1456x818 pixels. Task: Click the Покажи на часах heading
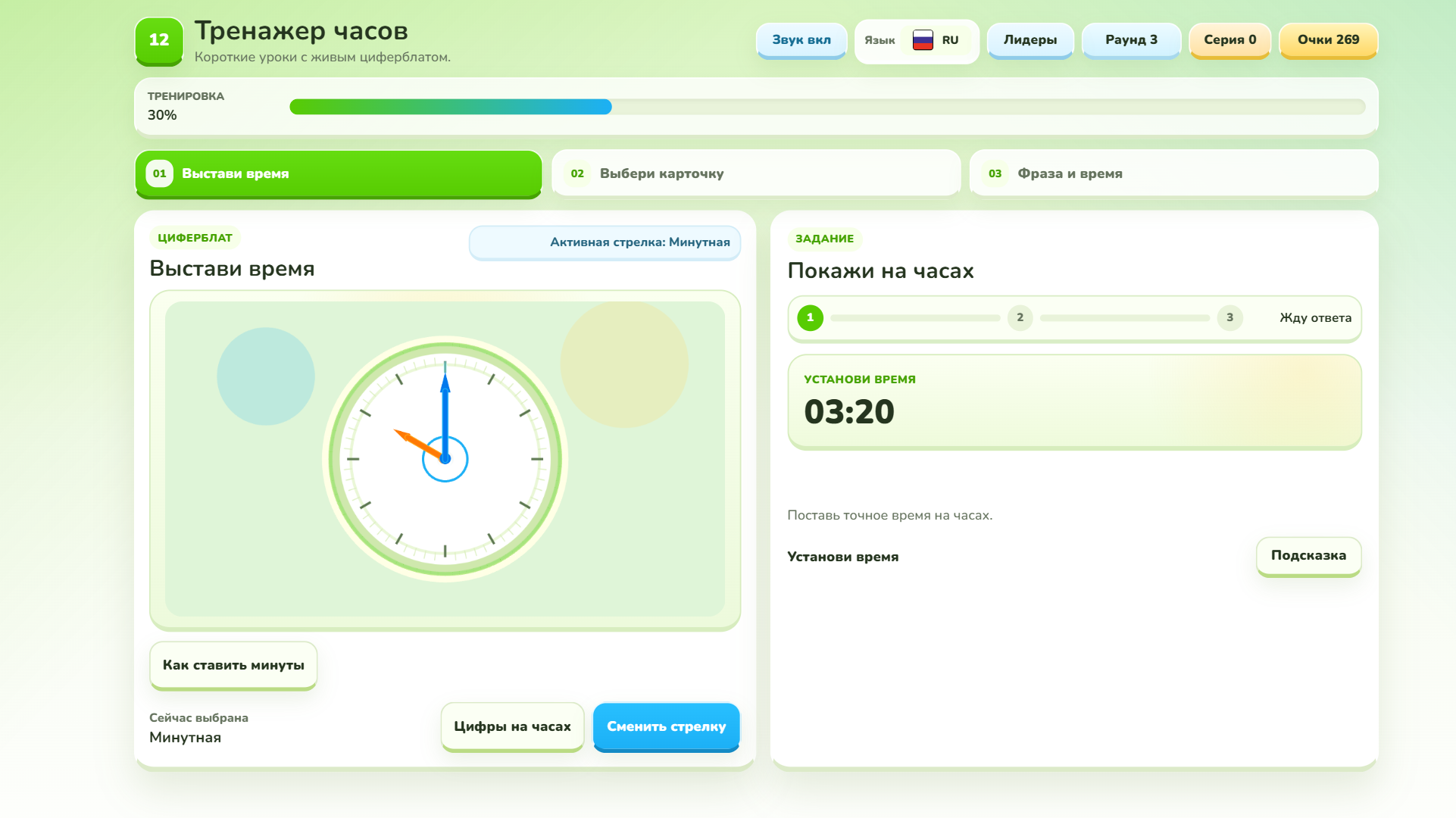880,271
